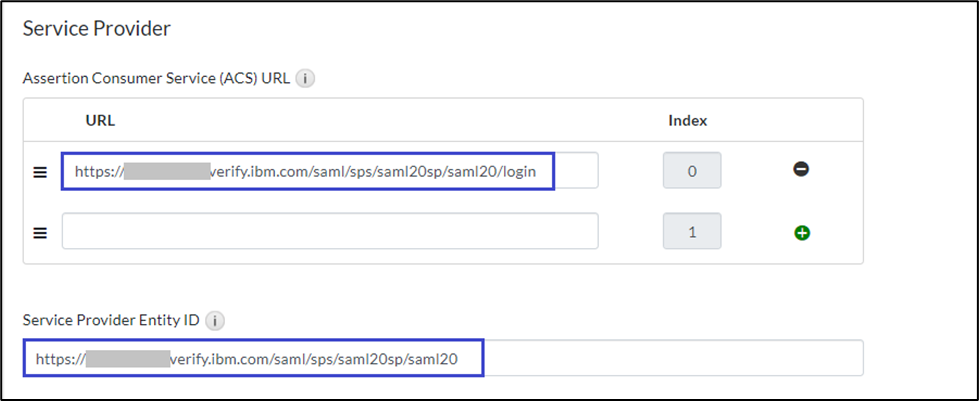Click the URL column header
The width and height of the screenshot is (979, 401).
point(101,121)
